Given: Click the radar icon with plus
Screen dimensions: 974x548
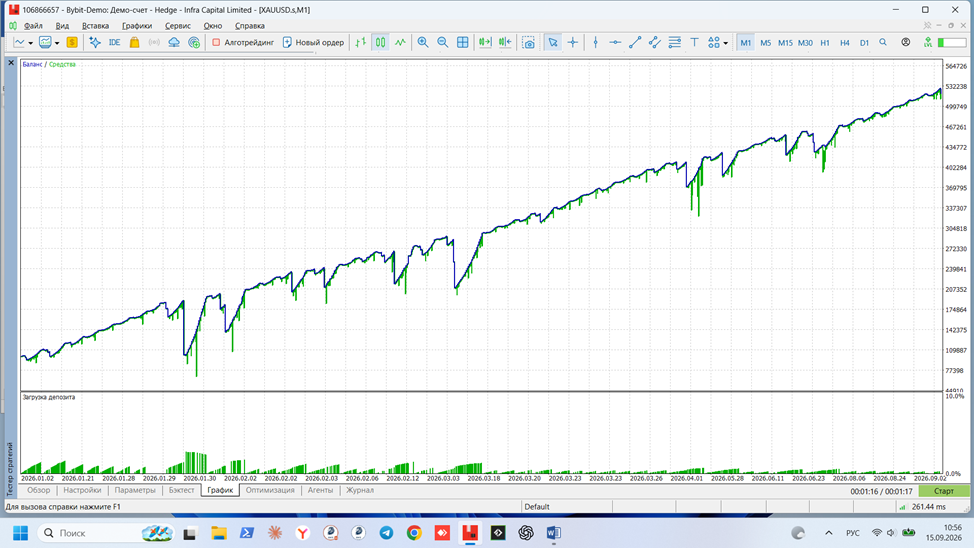Looking at the screenshot, I should [x=194, y=42].
